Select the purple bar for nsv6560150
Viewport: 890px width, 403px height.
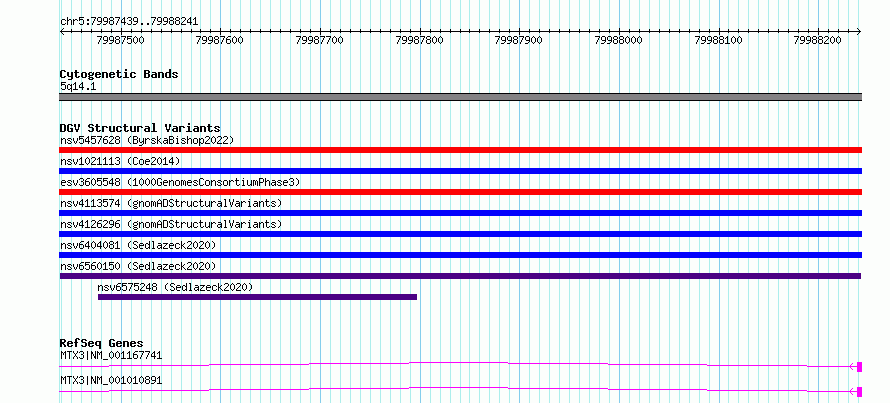460,276
